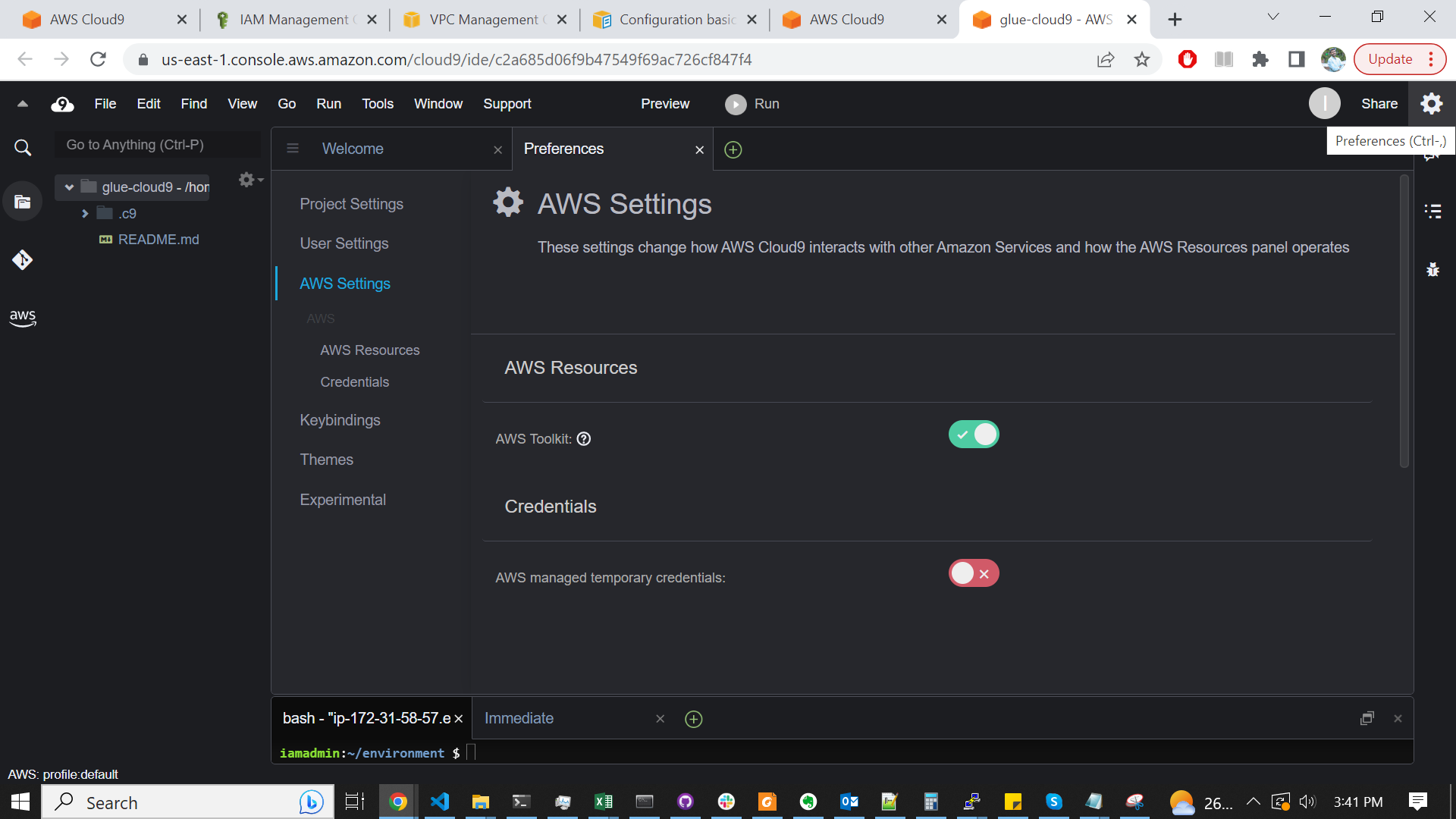Open the Find menu
Viewport: 1456px width, 819px height.
[x=194, y=104]
